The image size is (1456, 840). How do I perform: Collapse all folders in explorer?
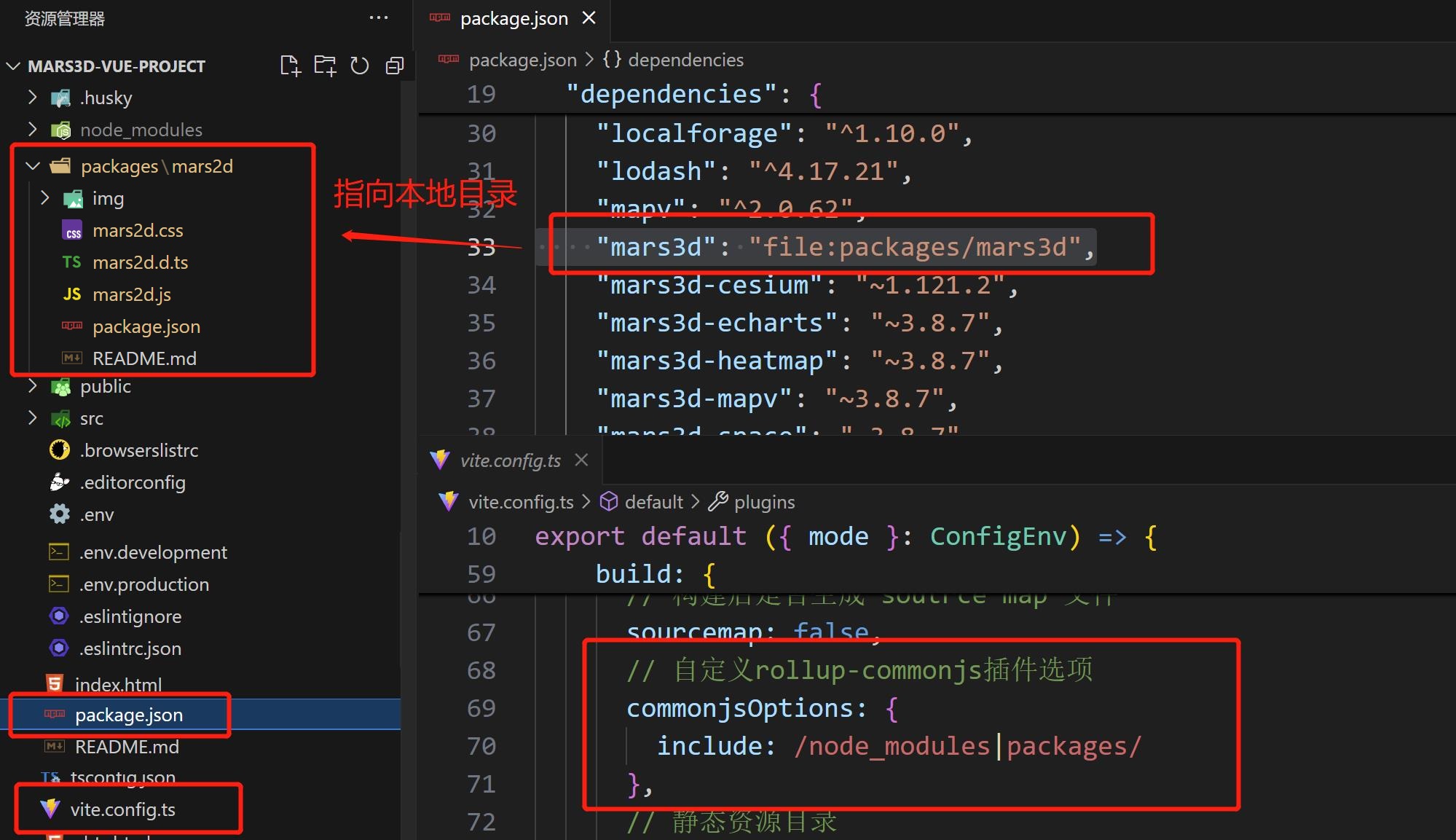point(394,66)
